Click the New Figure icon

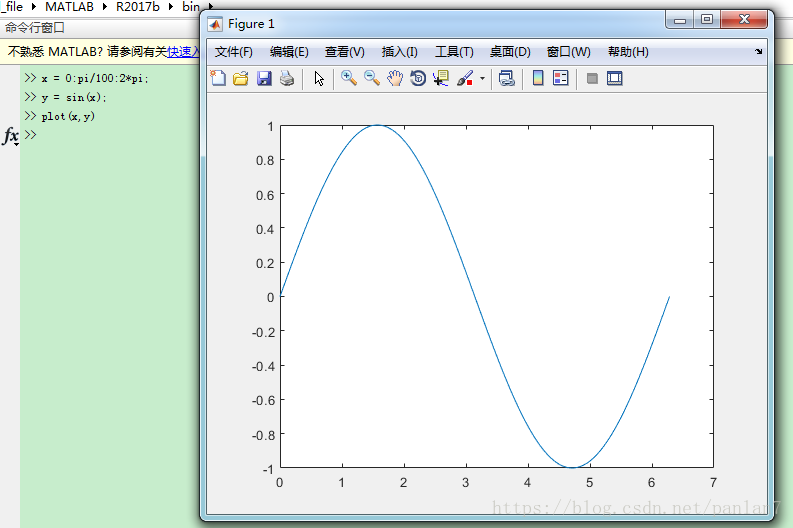(219, 78)
